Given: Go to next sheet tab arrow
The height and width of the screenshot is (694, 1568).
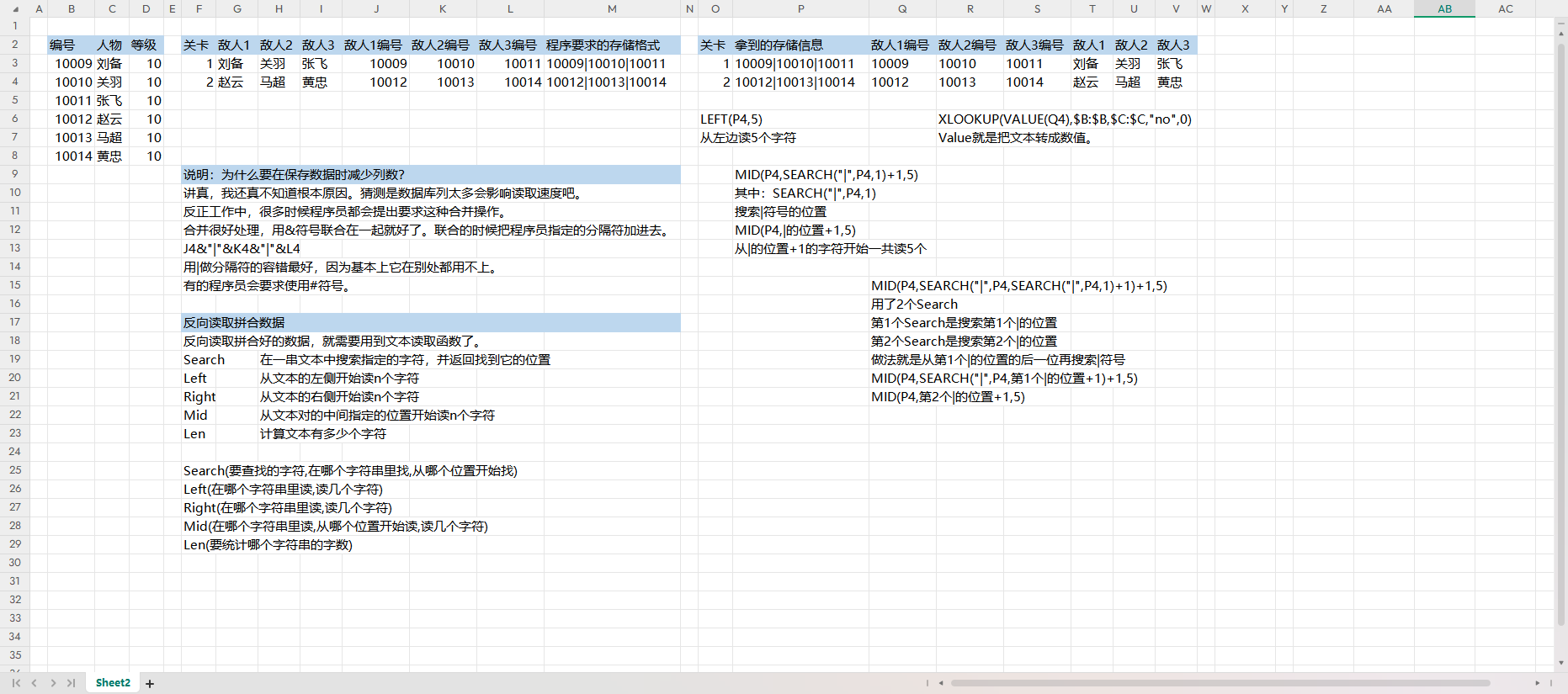Looking at the screenshot, I should [x=53, y=683].
